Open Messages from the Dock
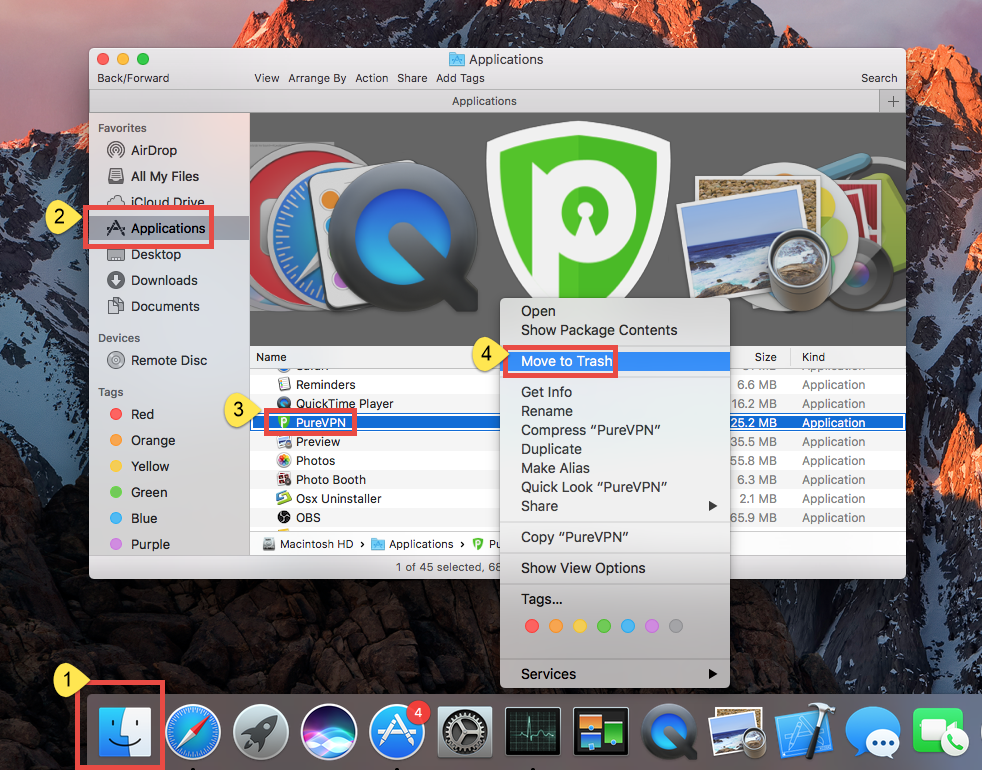The image size is (982, 770). [x=872, y=731]
